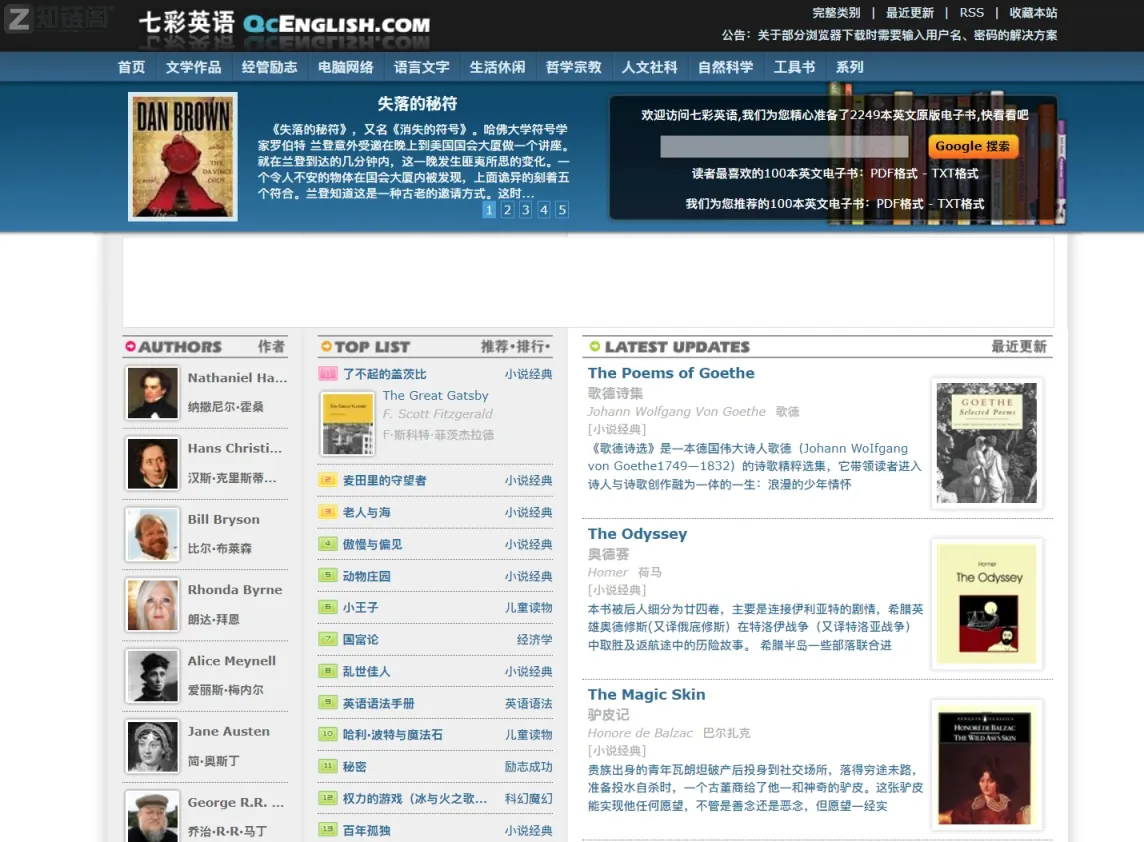
Task: Click The Great Gatsby cover thumbnail
Action: (348, 423)
